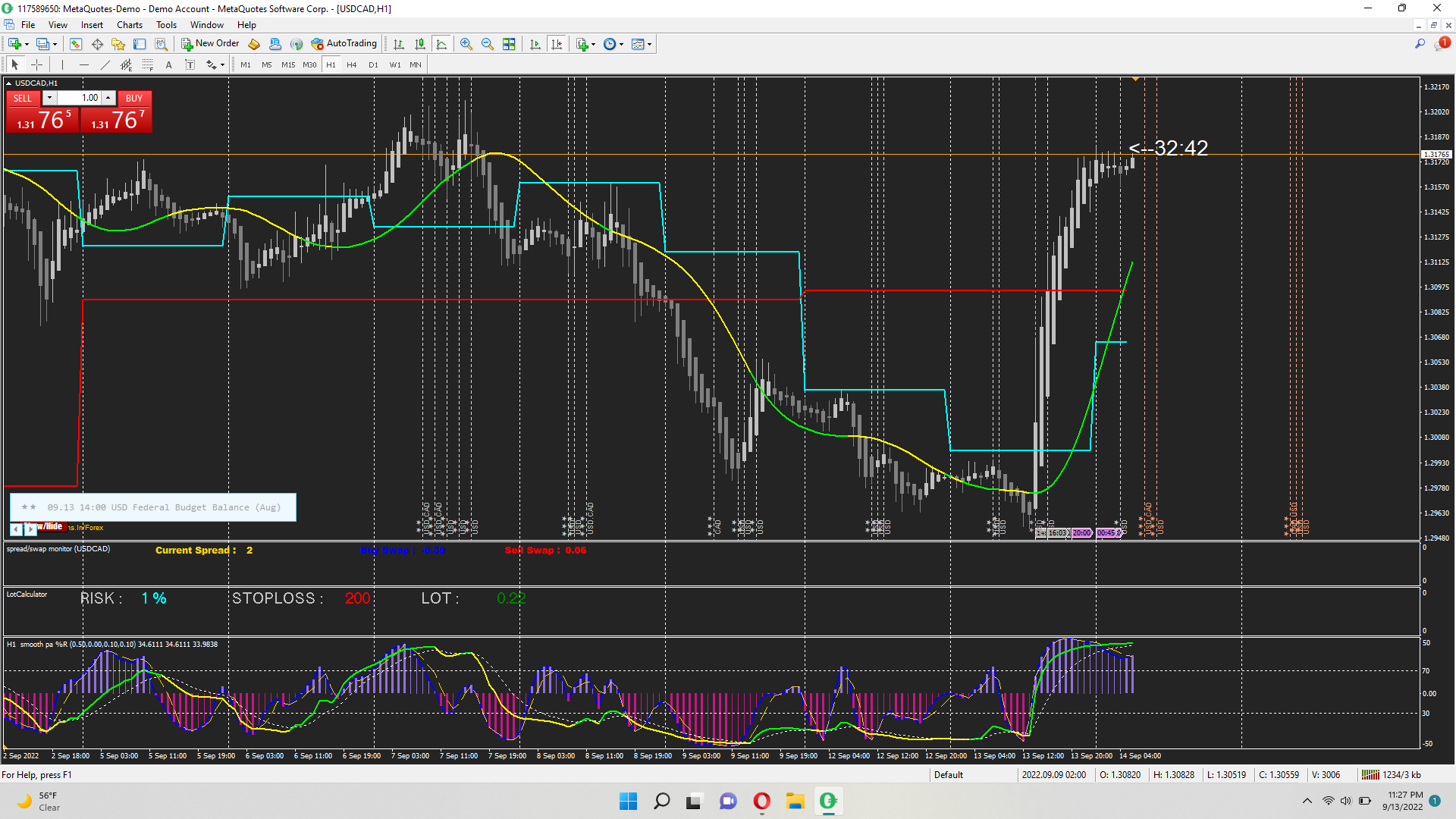Select the Crosshair cursor tool
This screenshot has height=819, width=1456.
pos(36,65)
